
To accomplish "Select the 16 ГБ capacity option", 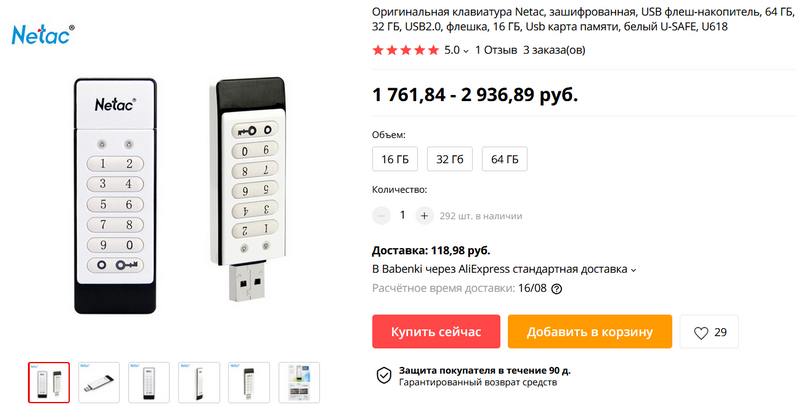I will pos(395,159).
